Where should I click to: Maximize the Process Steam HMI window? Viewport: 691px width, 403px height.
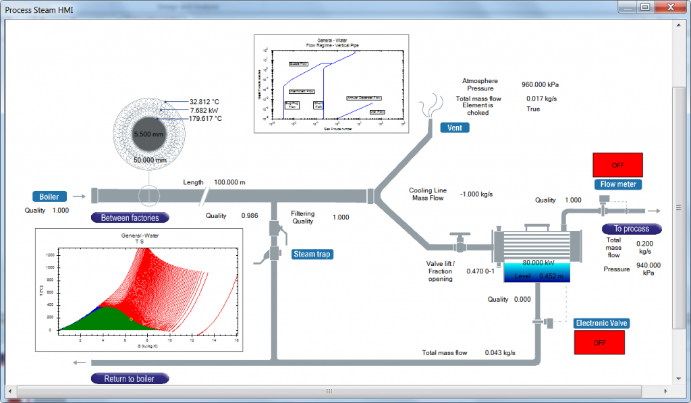coord(646,7)
